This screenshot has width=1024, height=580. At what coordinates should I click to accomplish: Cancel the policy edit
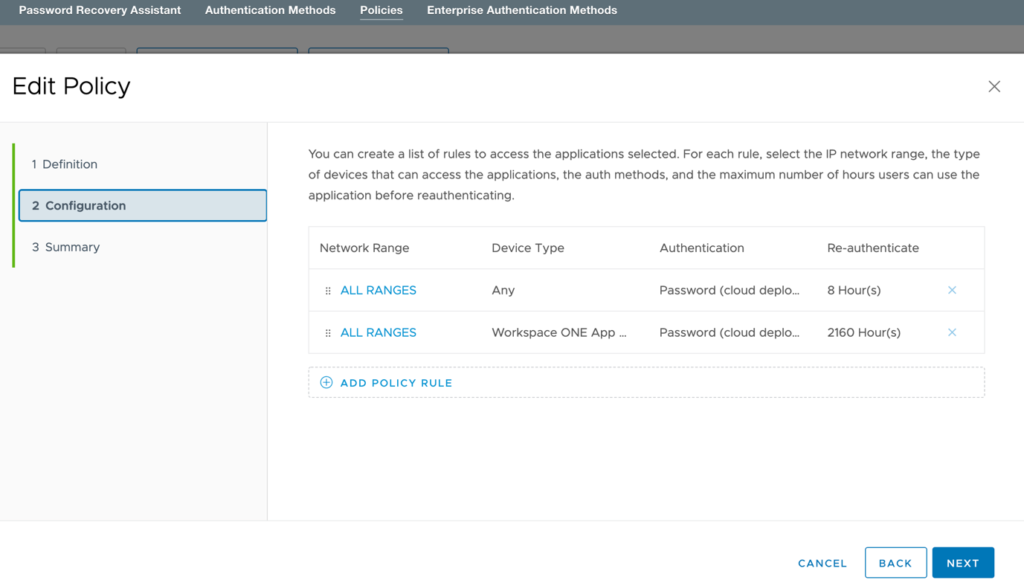tap(821, 562)
